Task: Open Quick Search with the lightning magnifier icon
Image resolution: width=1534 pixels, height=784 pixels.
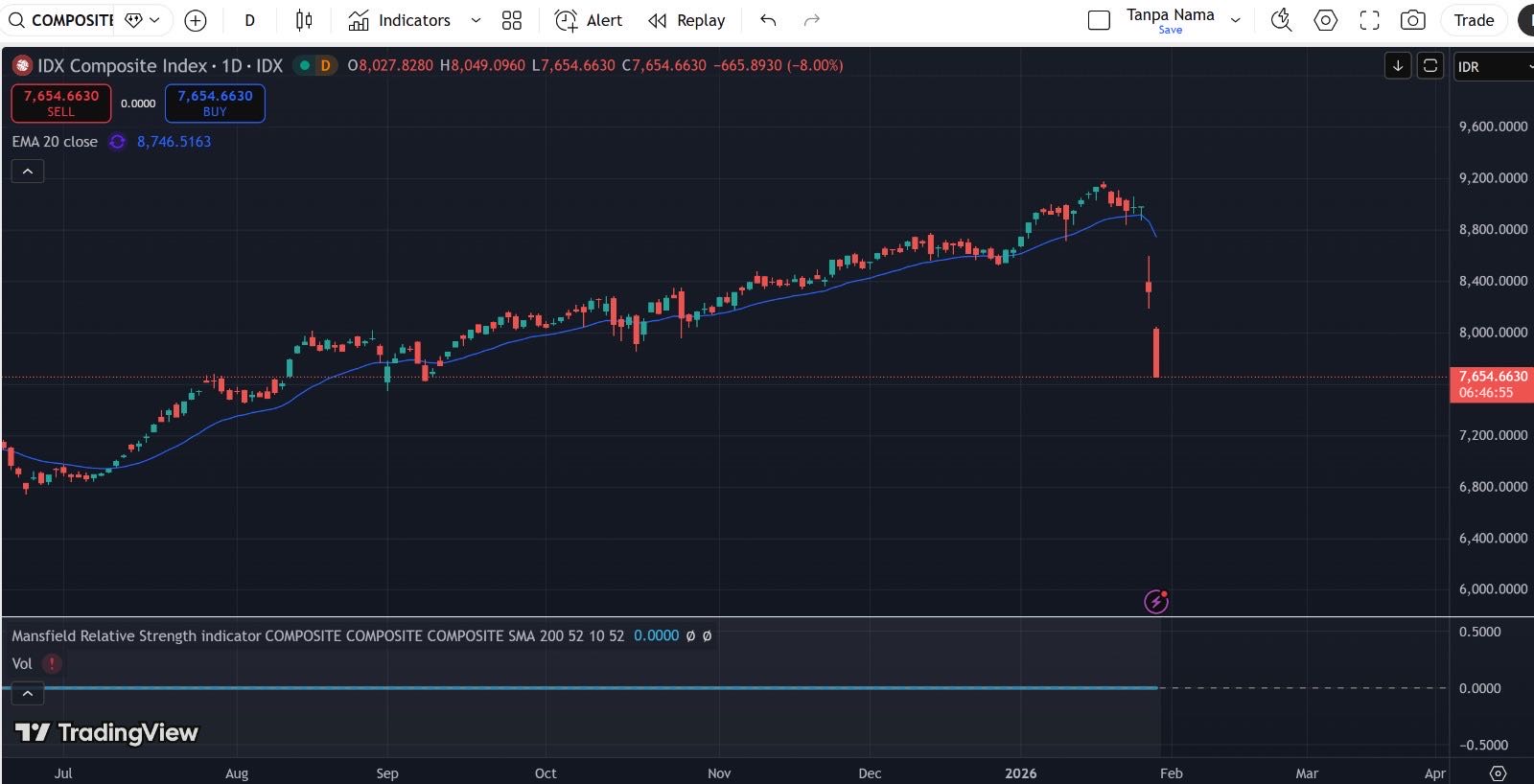Action: click(x=1281, y=20)
